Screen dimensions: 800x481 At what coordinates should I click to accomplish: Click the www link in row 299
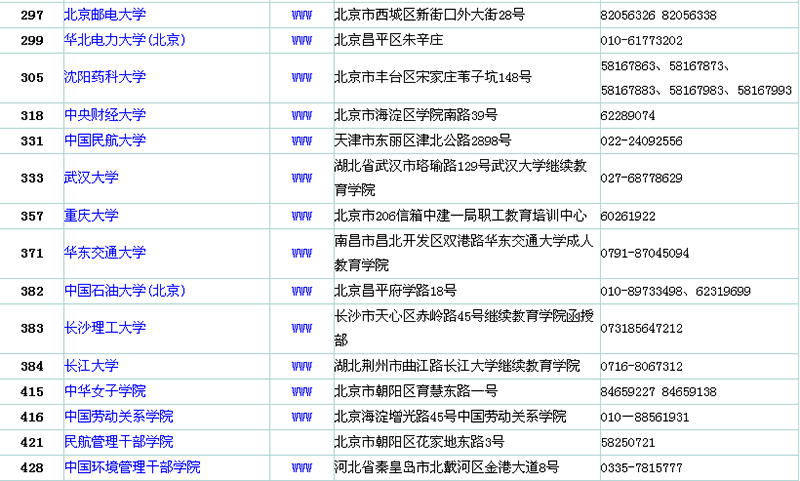[302, 41]
